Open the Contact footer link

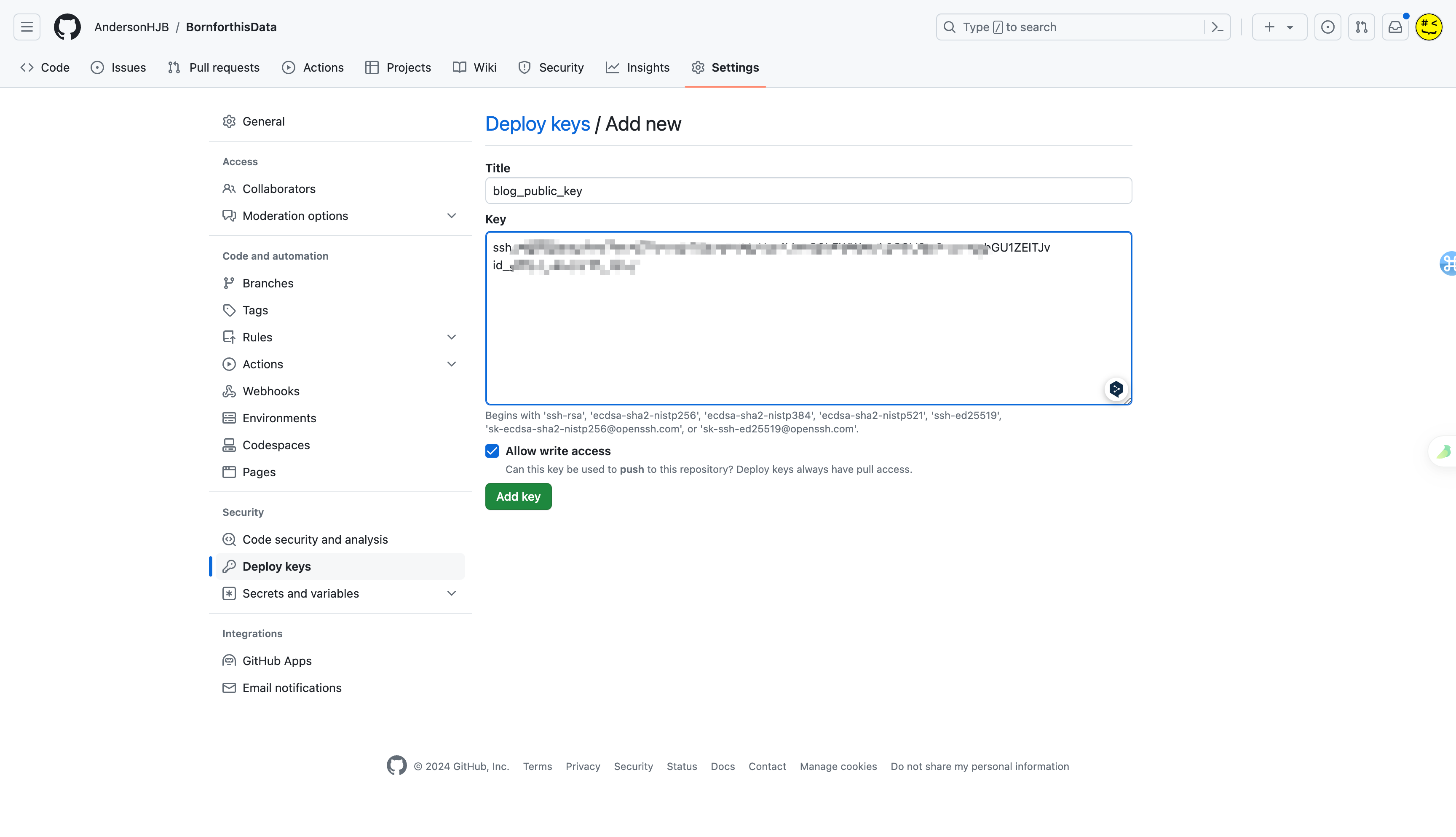point(767,766)
